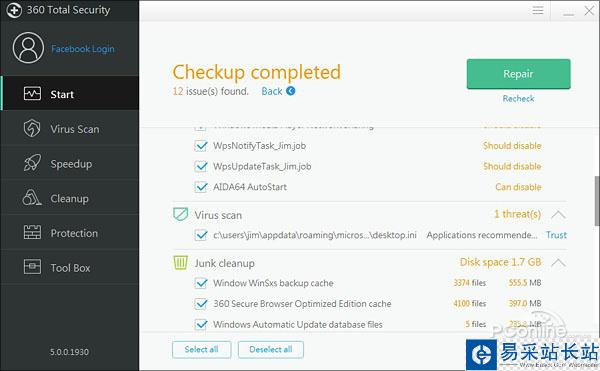The height and width of the screenshot is (371, 600).
Task: Click the Virus scan section title
Action: [218, 215]
